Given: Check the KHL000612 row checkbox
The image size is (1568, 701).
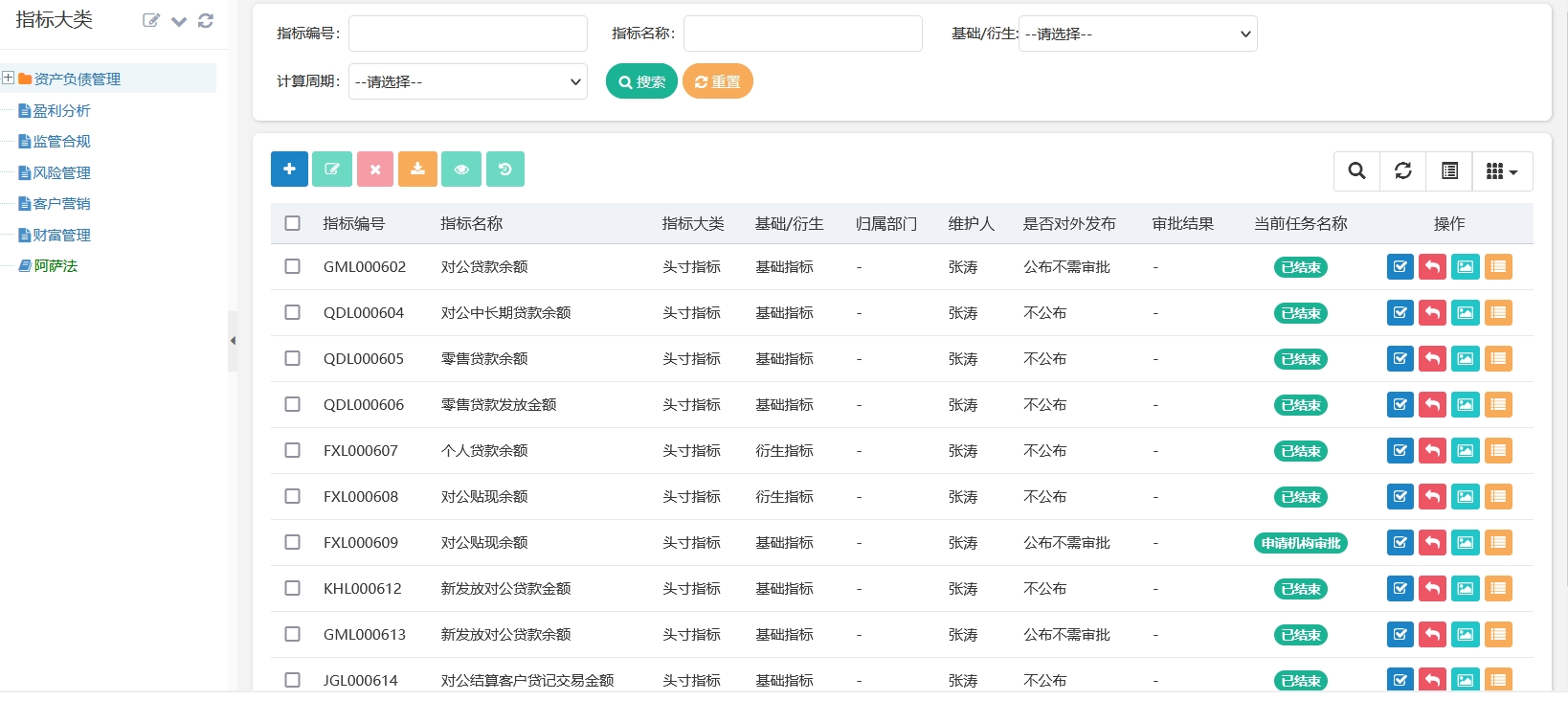Looking at the screenshot, I should coord(293,588).
